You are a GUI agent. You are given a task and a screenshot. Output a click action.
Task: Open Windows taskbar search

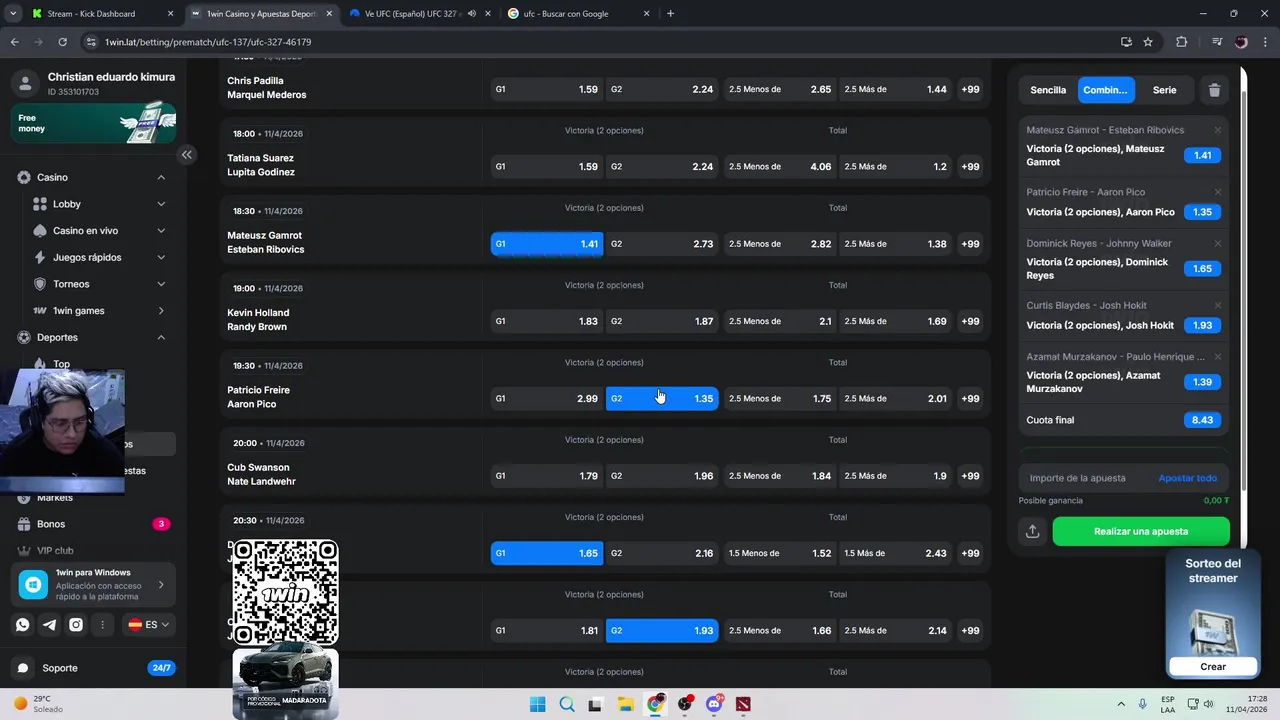567,704
